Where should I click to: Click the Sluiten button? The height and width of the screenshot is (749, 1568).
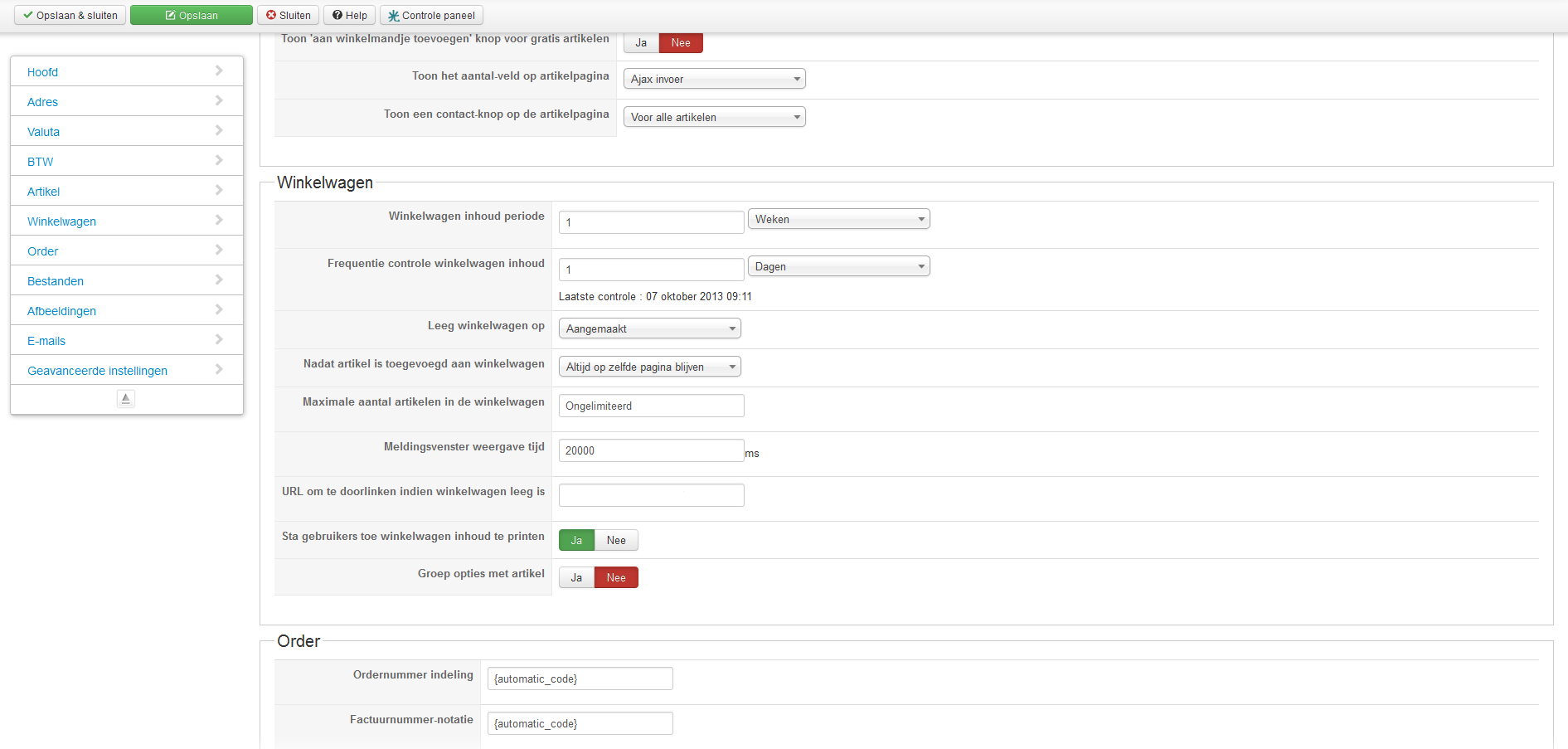pyautogui.click(x=288, y=15)
